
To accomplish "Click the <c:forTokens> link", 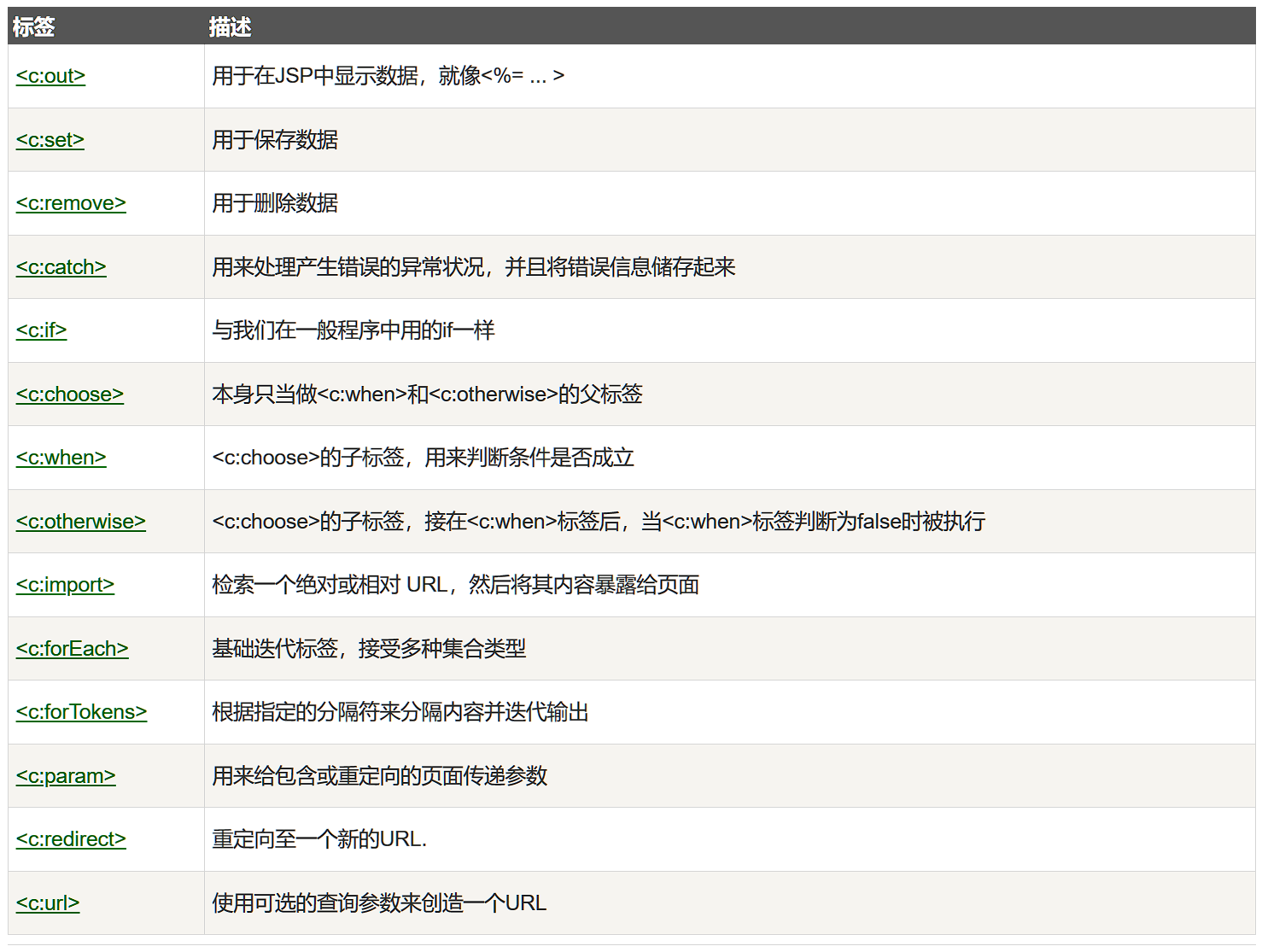I will click(81, 712).
